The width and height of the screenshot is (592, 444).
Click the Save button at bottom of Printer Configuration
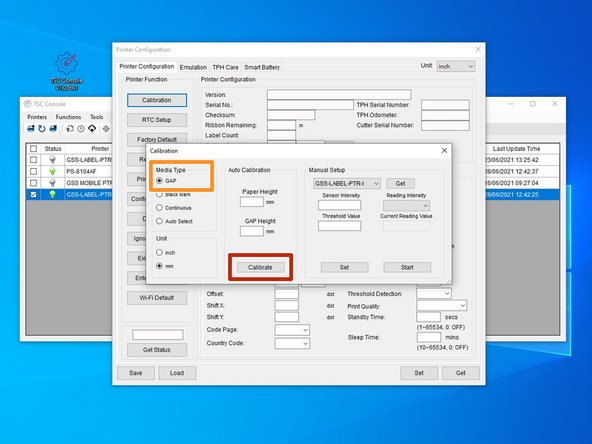click(136, 373)
